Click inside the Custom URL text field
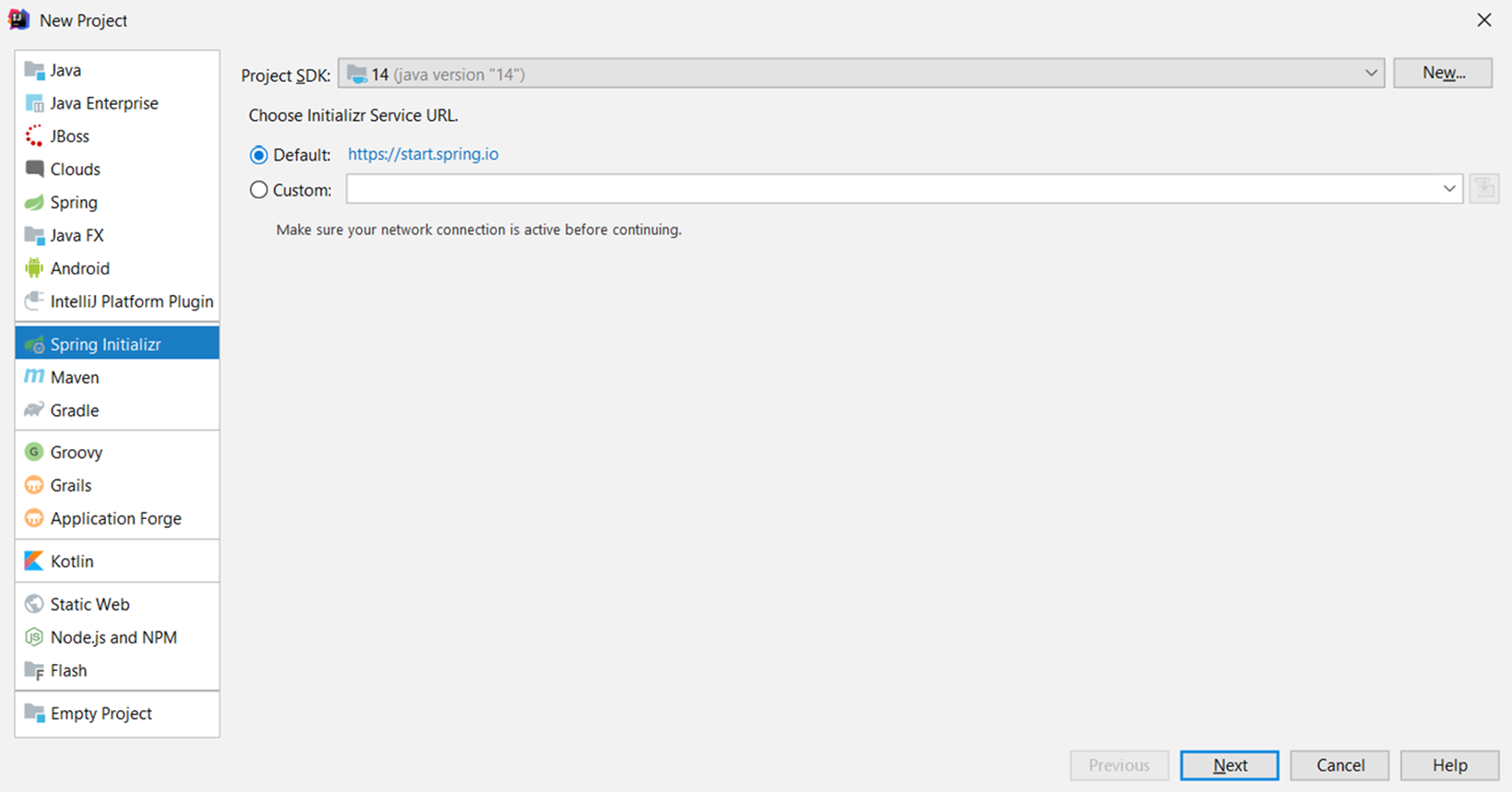 889,188
